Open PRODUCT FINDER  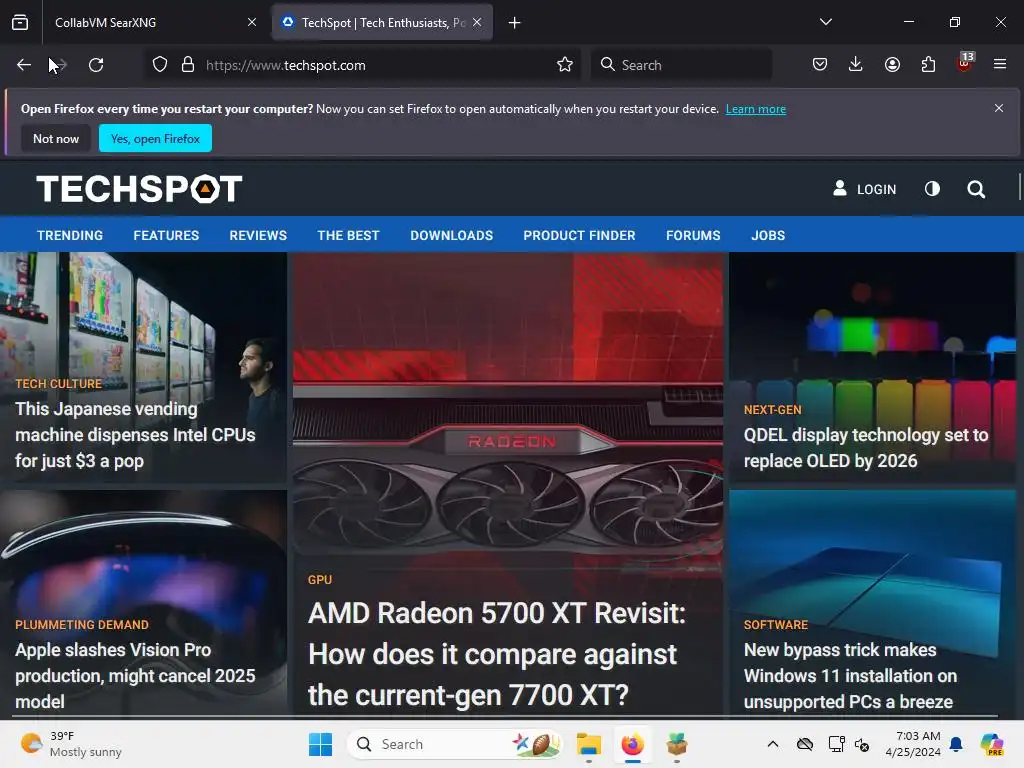(579, 235)
